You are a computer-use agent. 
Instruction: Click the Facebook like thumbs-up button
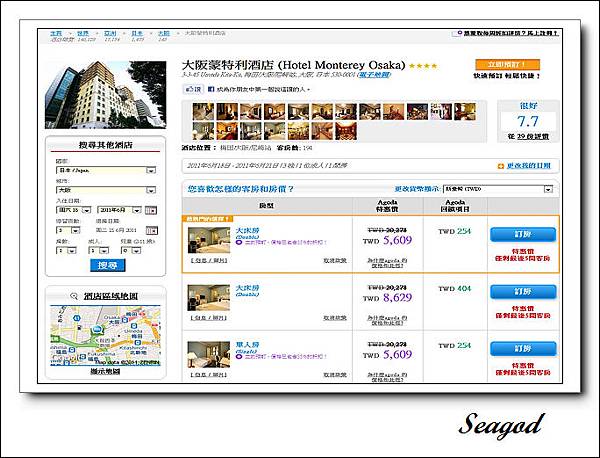tap(193, 89)
